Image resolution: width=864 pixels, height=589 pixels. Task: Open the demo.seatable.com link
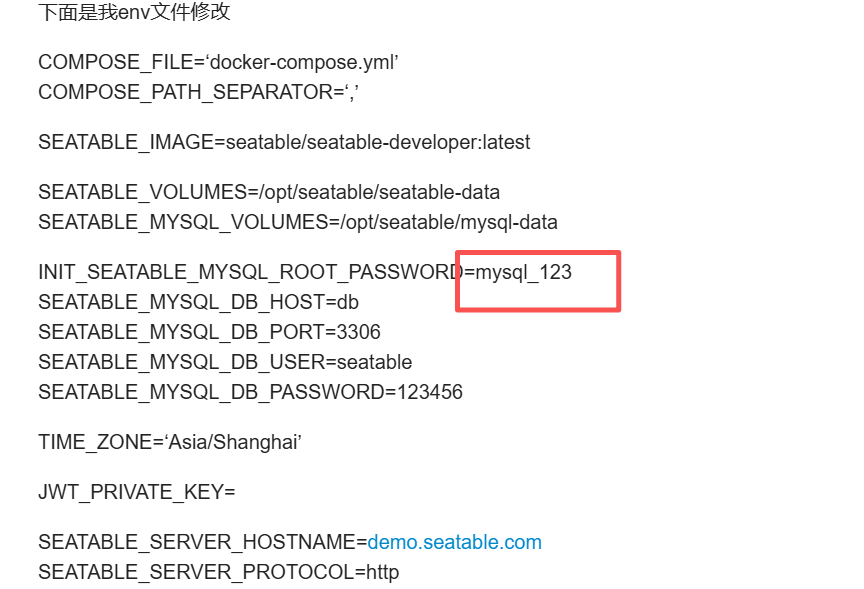(x=455, y=542)
